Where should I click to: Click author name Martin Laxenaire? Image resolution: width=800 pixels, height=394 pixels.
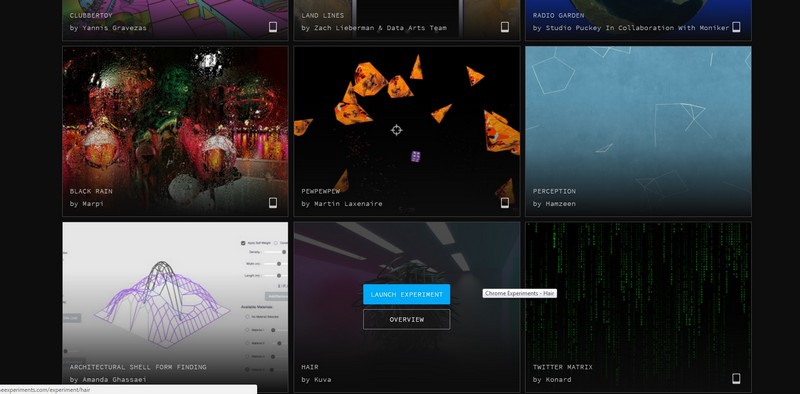347,204
